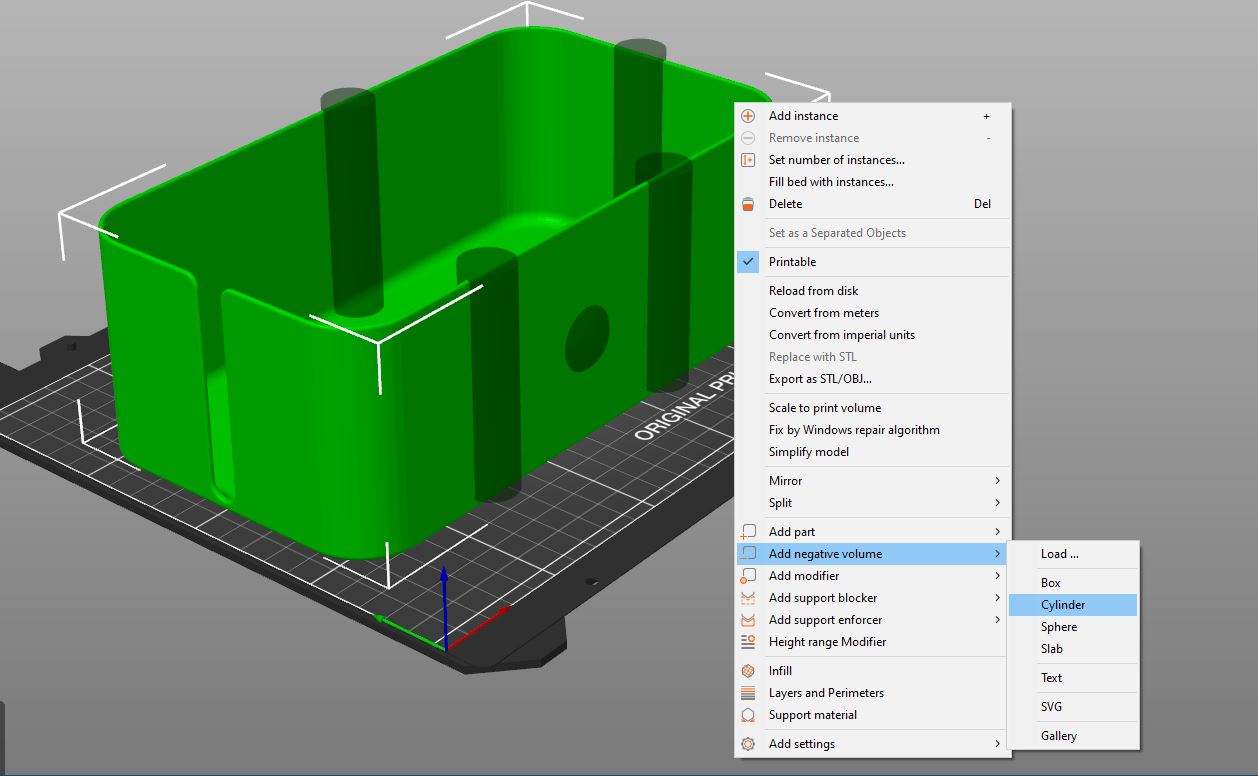Viewport: 1258px width, 776px height.
Task: Click the Delete trash icon
Action: click(x=748, y=204)
